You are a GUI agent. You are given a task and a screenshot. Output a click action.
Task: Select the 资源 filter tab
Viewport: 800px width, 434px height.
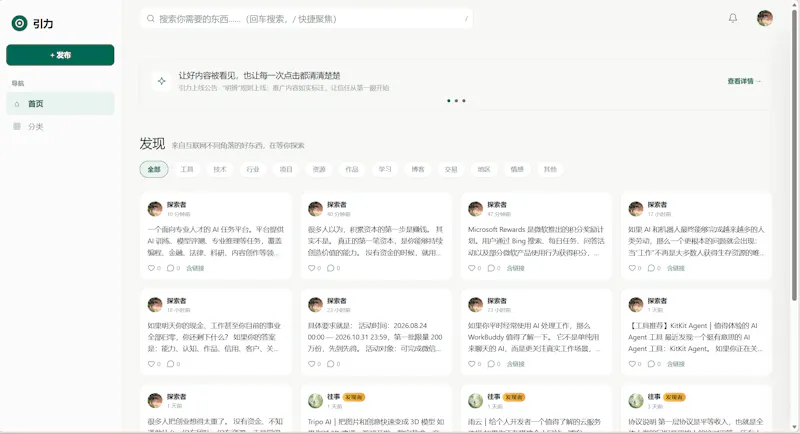pos(319,169)
